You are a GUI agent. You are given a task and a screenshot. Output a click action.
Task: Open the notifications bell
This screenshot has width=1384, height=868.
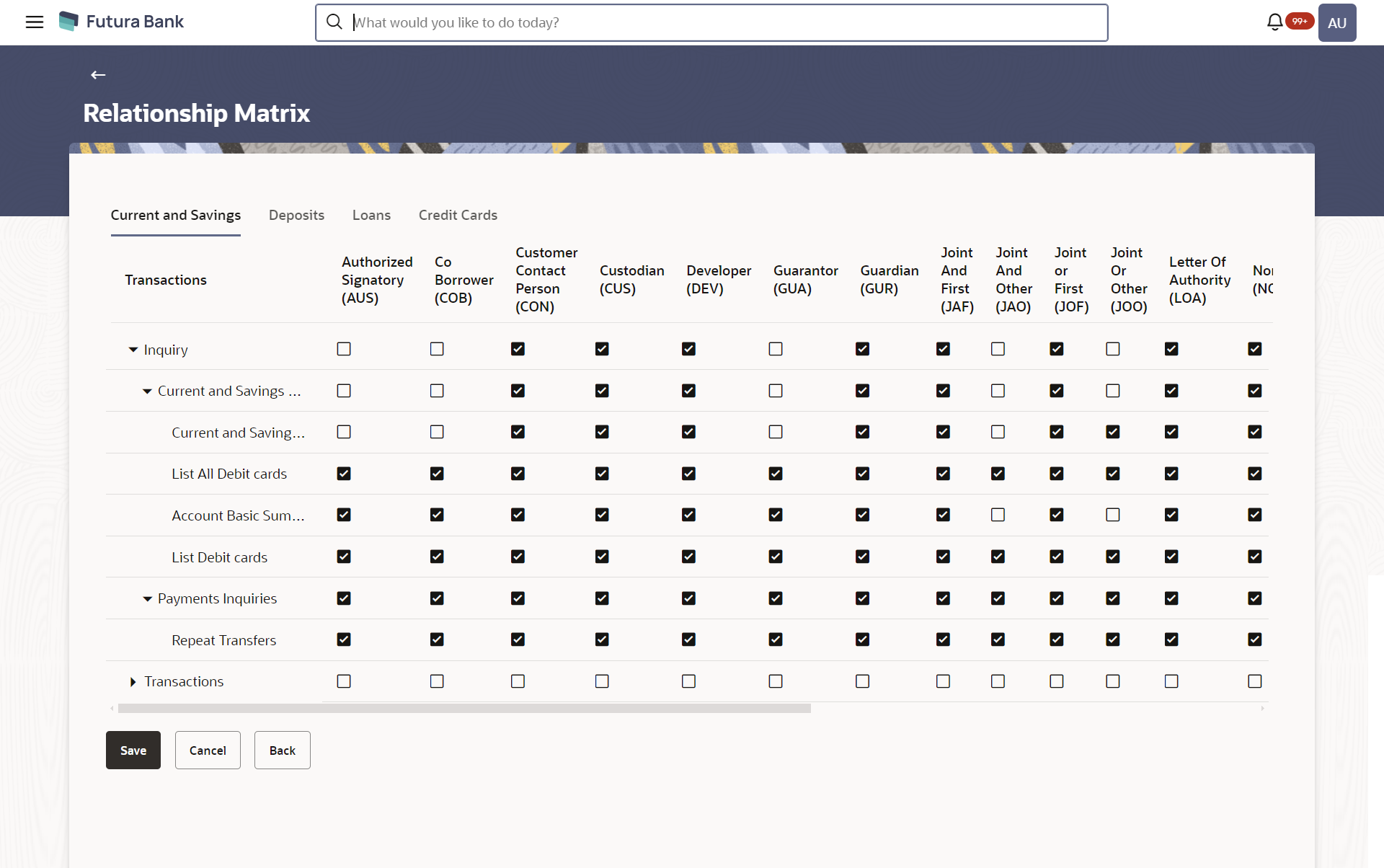(x=1274, y=22)
